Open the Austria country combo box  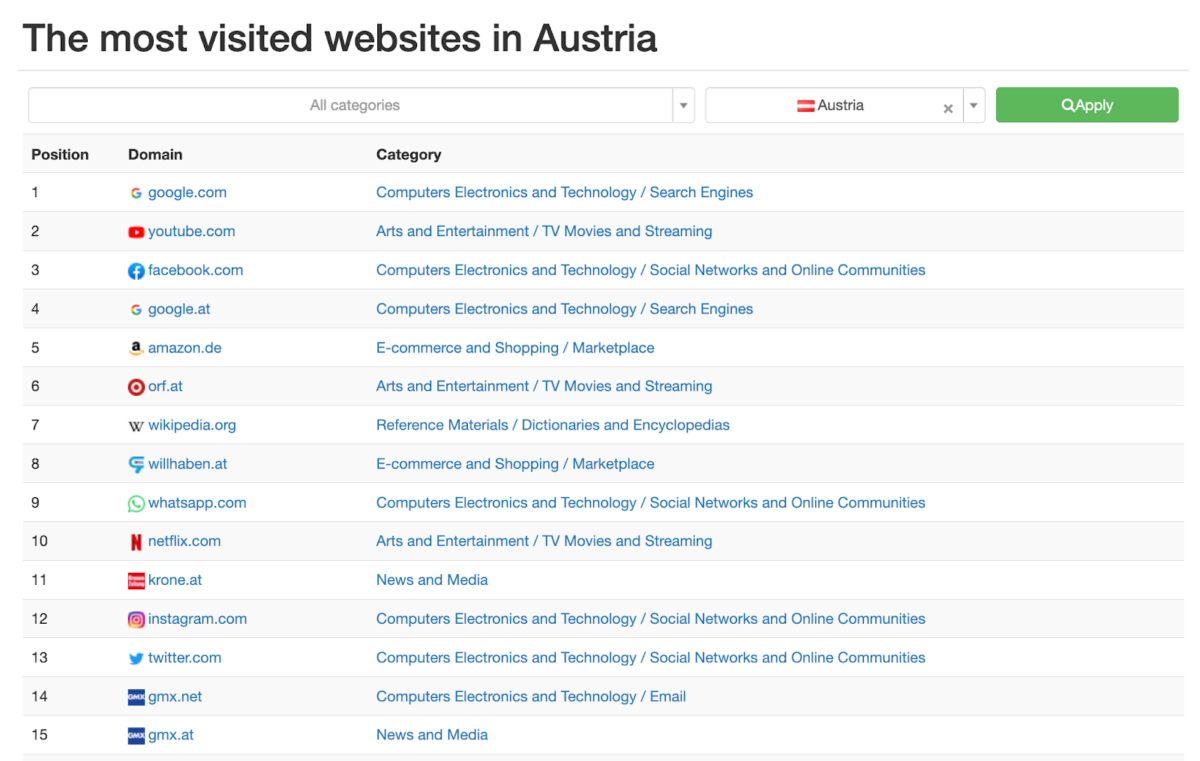pos(845,105)
